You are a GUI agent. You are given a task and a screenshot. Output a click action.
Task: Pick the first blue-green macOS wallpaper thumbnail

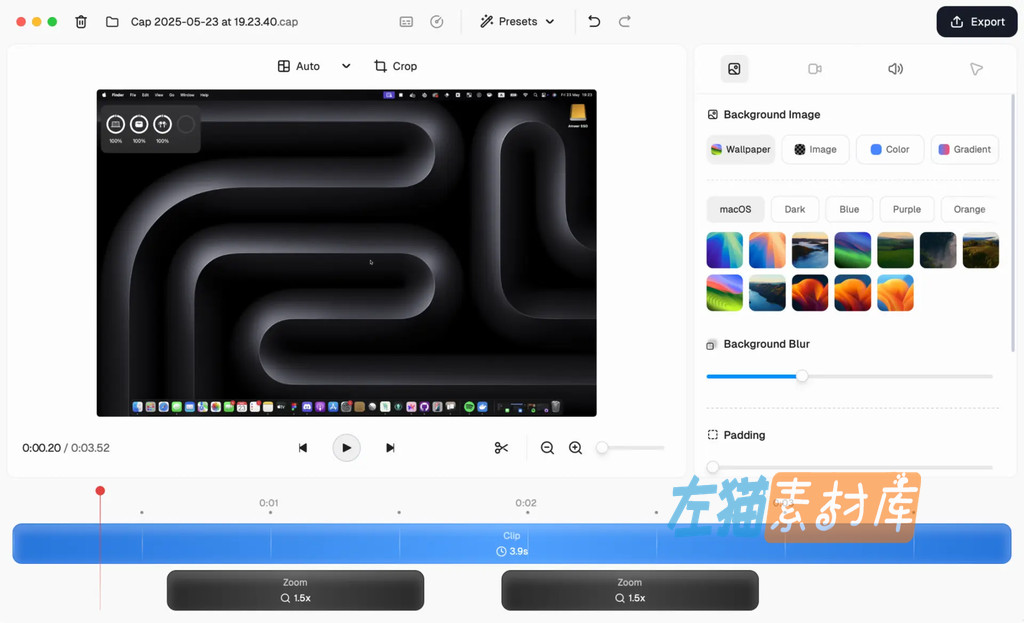[x=725, y=250]
